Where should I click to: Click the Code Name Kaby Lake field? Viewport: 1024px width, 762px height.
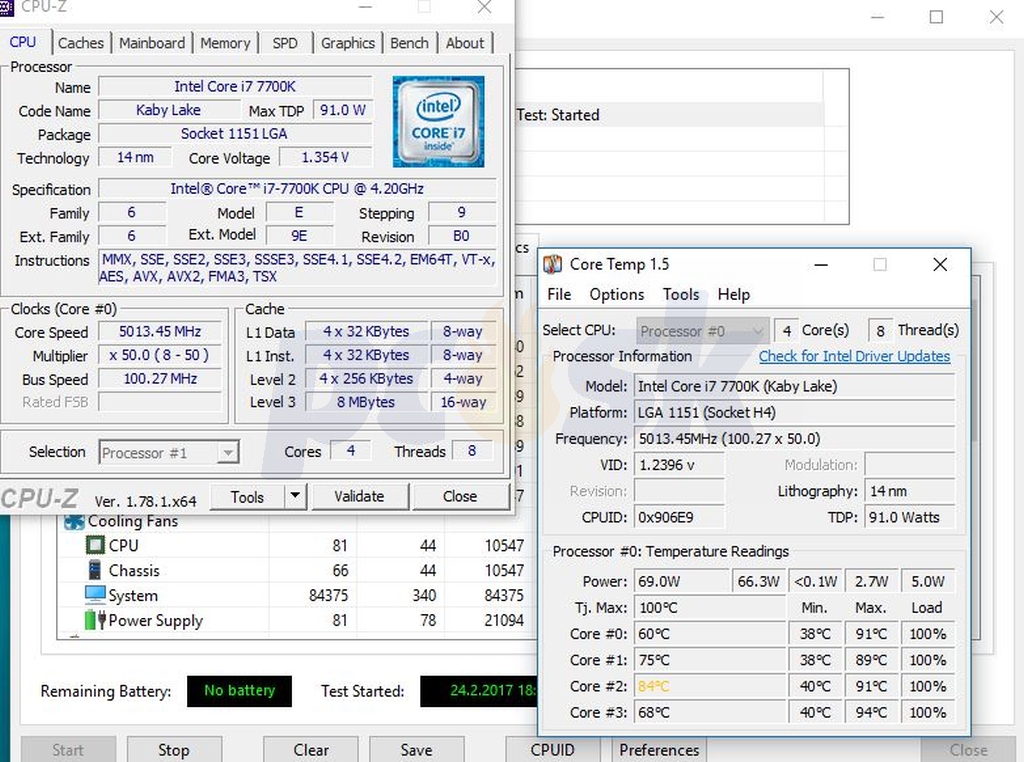click(168, 110)
